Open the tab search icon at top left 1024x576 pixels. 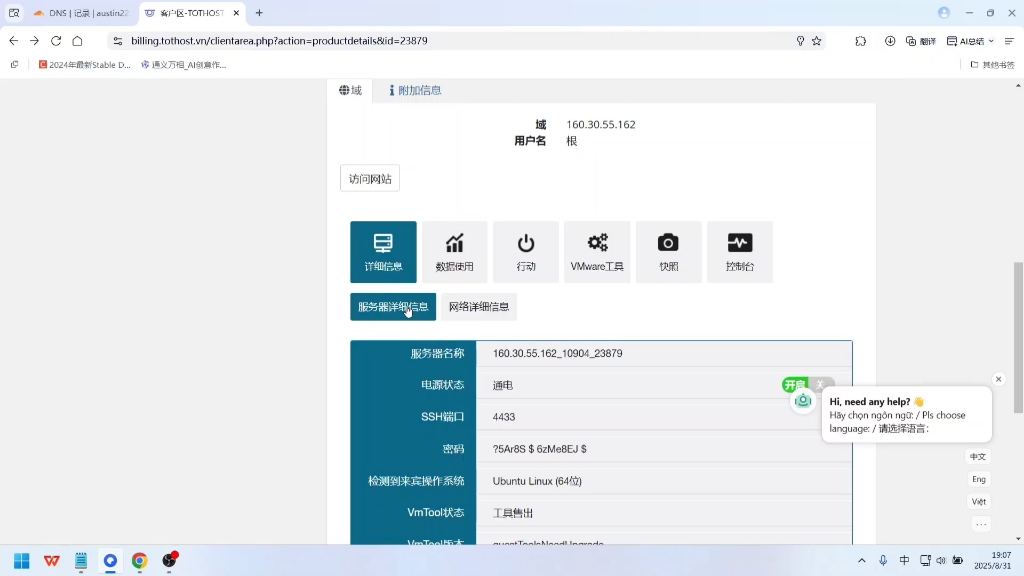click(14, 12)
